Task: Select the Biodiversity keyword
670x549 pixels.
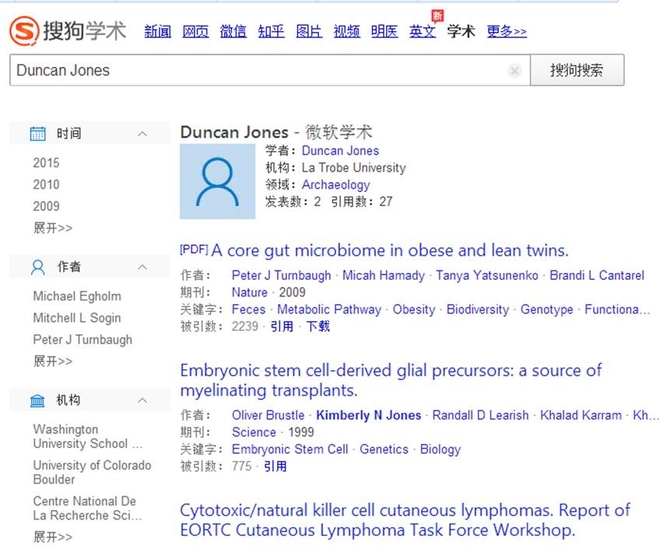Action: click(x=478, y=310)
